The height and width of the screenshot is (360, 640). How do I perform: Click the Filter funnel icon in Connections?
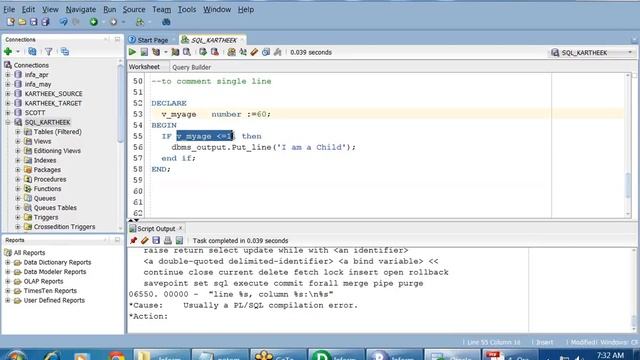point(49,51)
